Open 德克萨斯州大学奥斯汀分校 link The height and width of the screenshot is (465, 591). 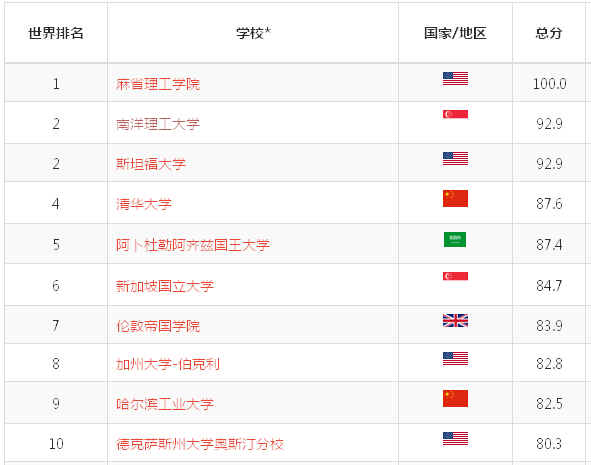point(200,444)
